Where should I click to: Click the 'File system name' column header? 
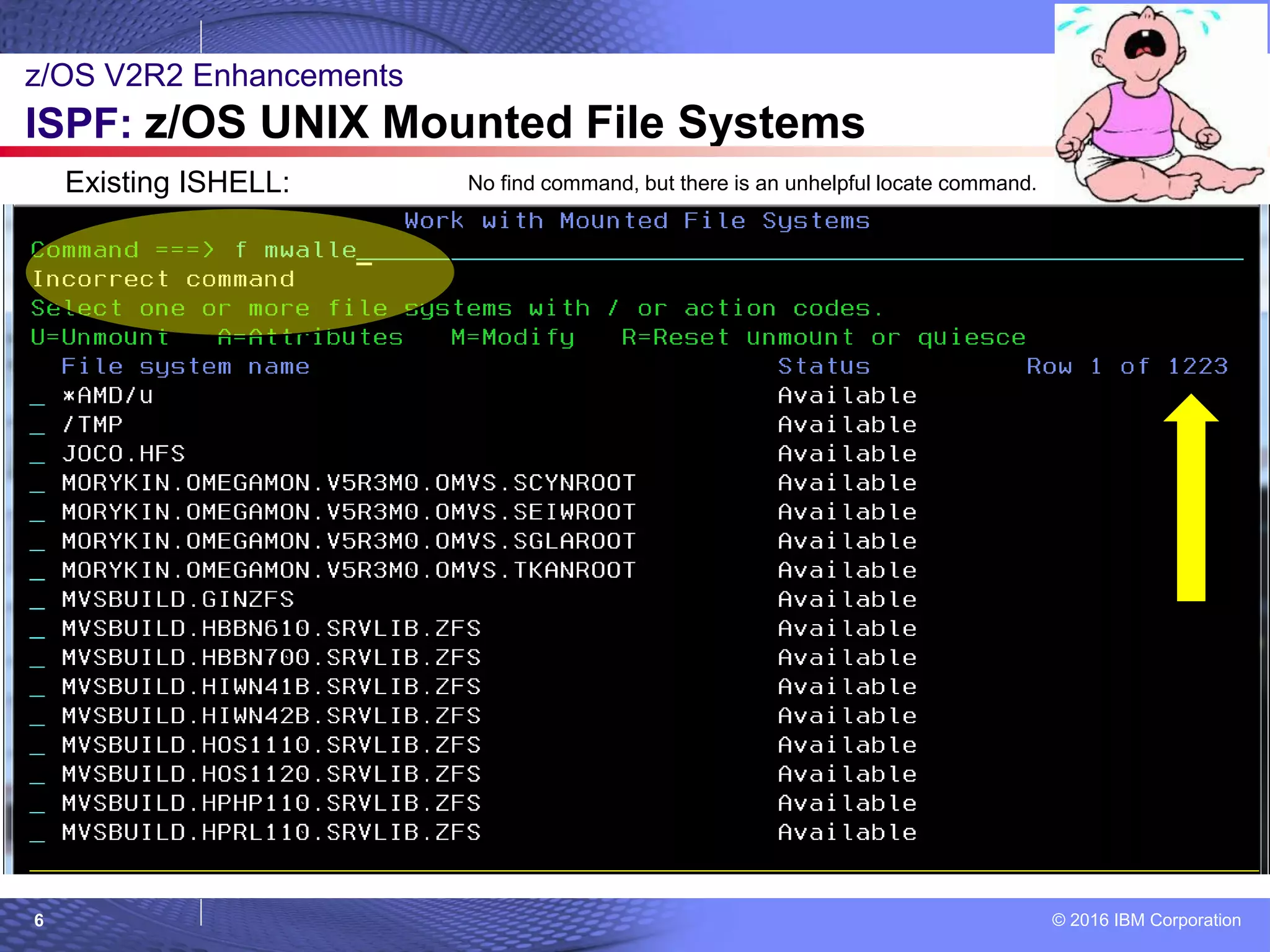[185, 367]
